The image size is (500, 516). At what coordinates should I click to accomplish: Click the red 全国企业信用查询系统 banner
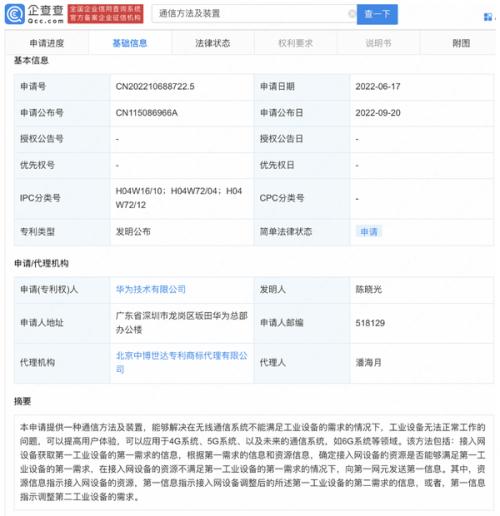[106, 14]
